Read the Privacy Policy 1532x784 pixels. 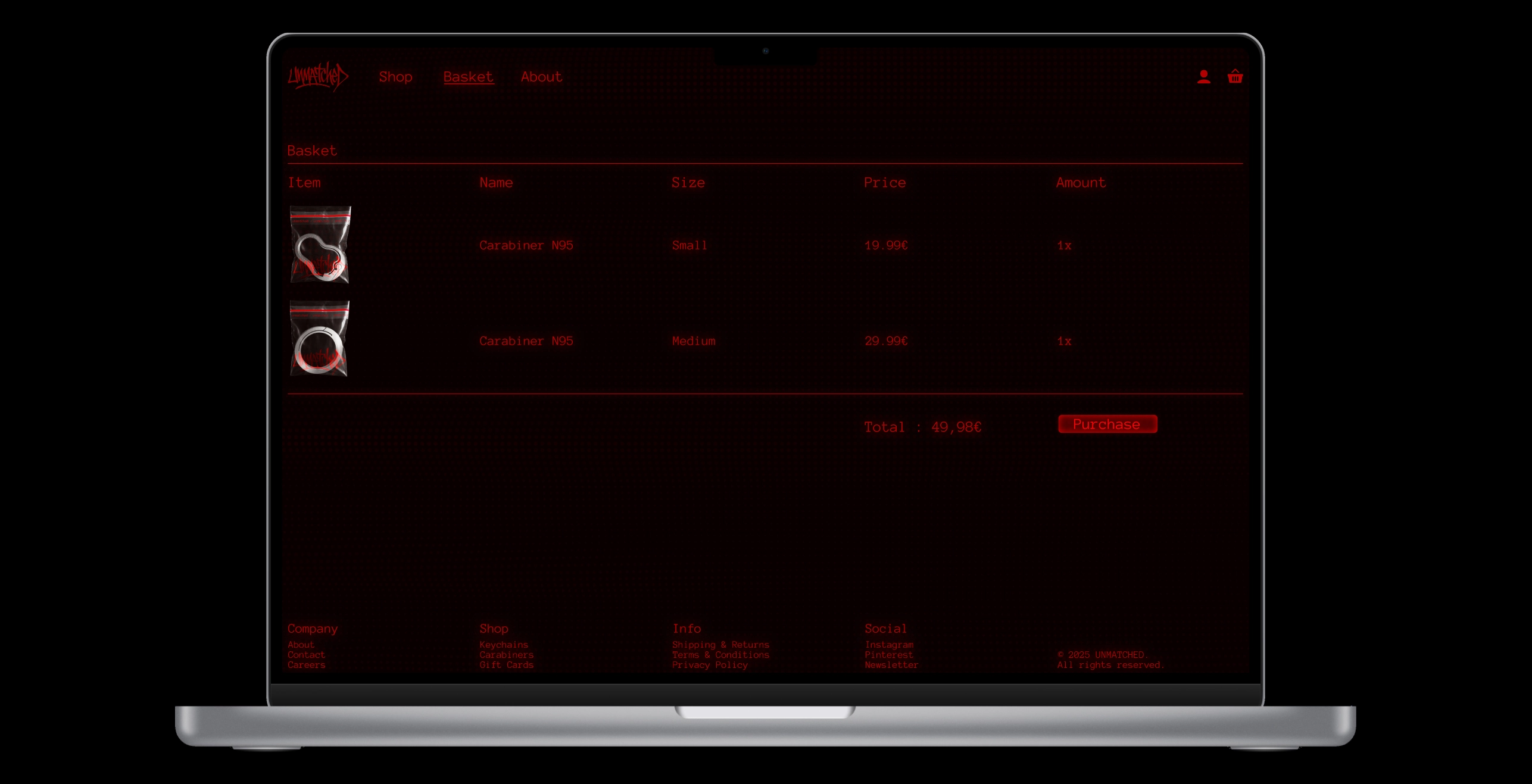pyautogui.click(x=710, y=665)
